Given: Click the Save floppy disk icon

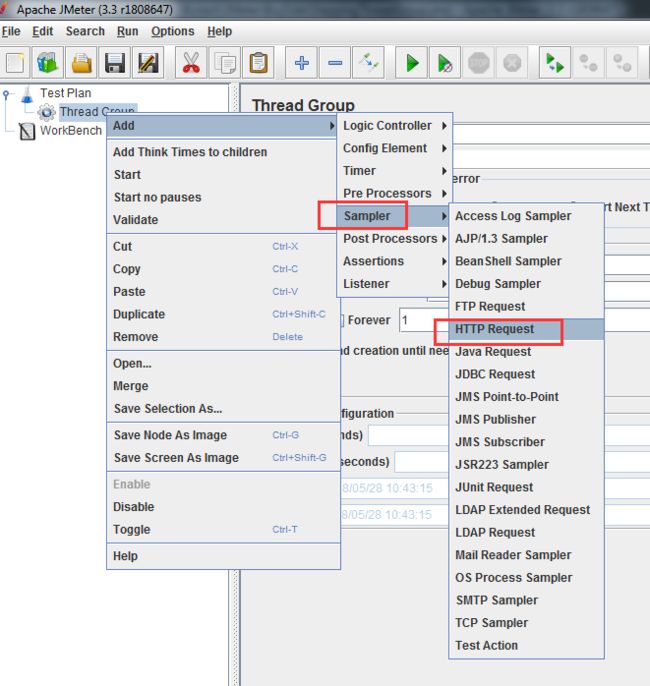Looking at the screenshot, I should pyautogui.click(x=115, y=63).
